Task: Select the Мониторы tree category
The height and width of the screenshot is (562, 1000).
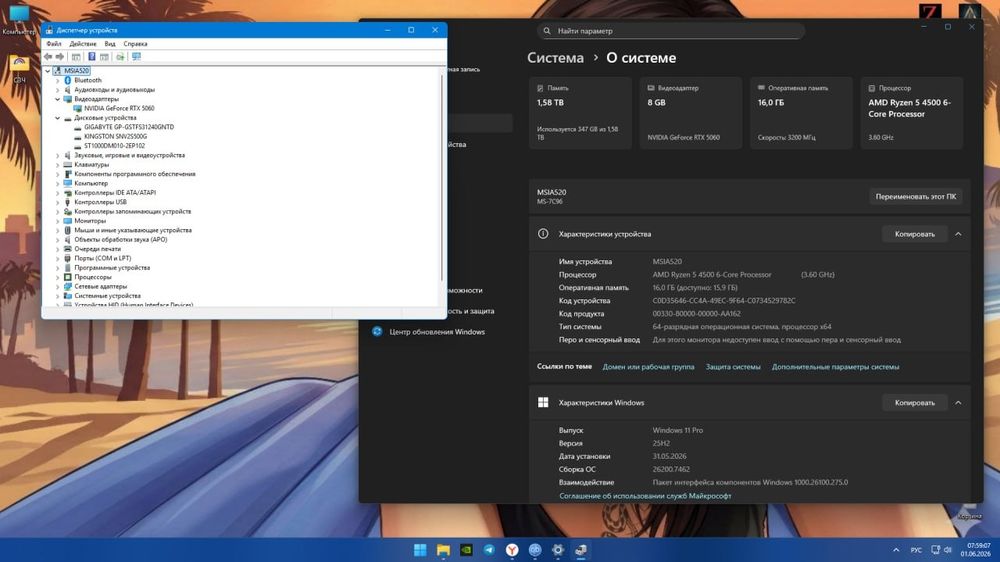Action: (x=90, y=221)
